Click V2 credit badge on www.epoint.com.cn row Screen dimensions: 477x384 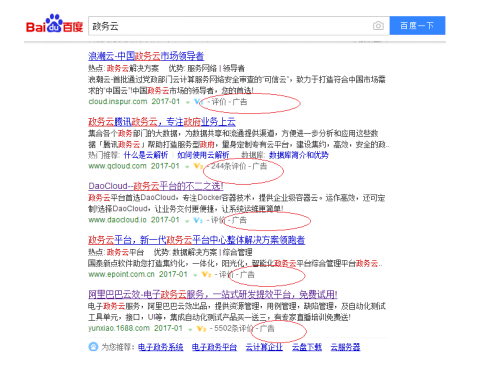(x=207, y=275)
